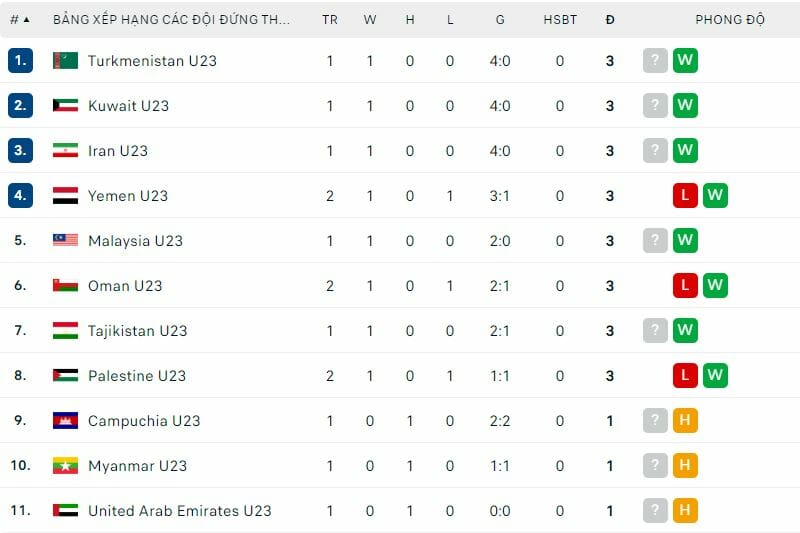Click Yemen's red L form badge
Image resolution: width=800 pixels, height=533 pixels.
click(x=685, y=196)
